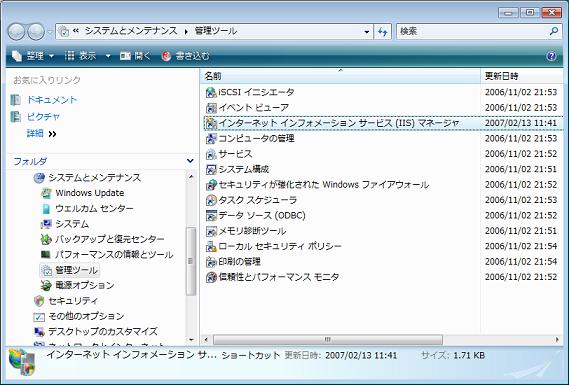Sort by the 更新日時 column header
Screen dimensions: 569x385
523,76
